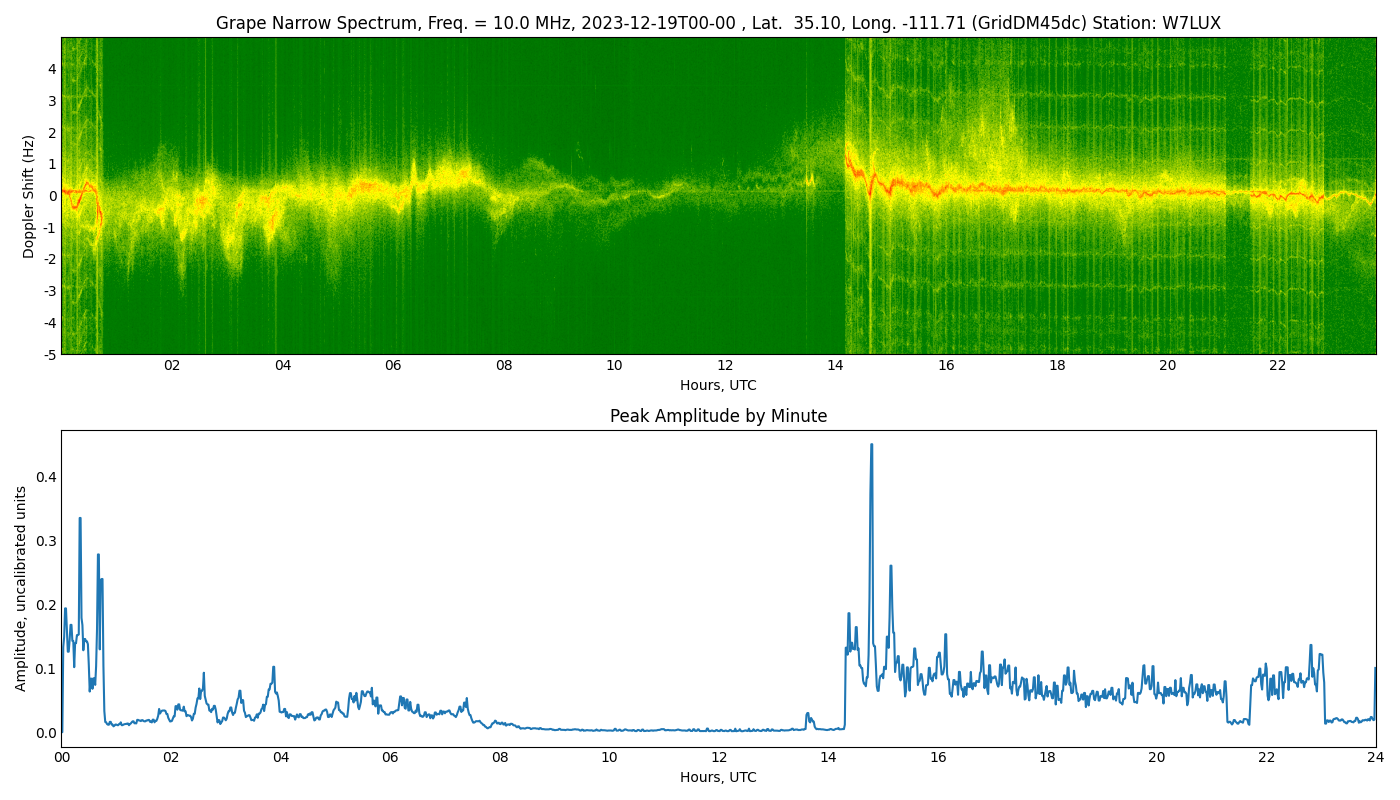Click the Grape Narrow Spectrum plot title

click(x=718, y=23)
